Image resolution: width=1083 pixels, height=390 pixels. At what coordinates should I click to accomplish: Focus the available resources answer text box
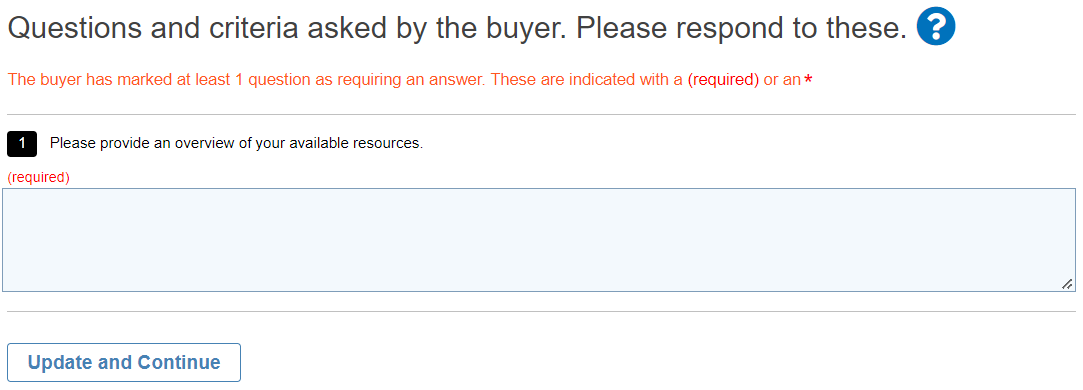(x=539, y=240)
